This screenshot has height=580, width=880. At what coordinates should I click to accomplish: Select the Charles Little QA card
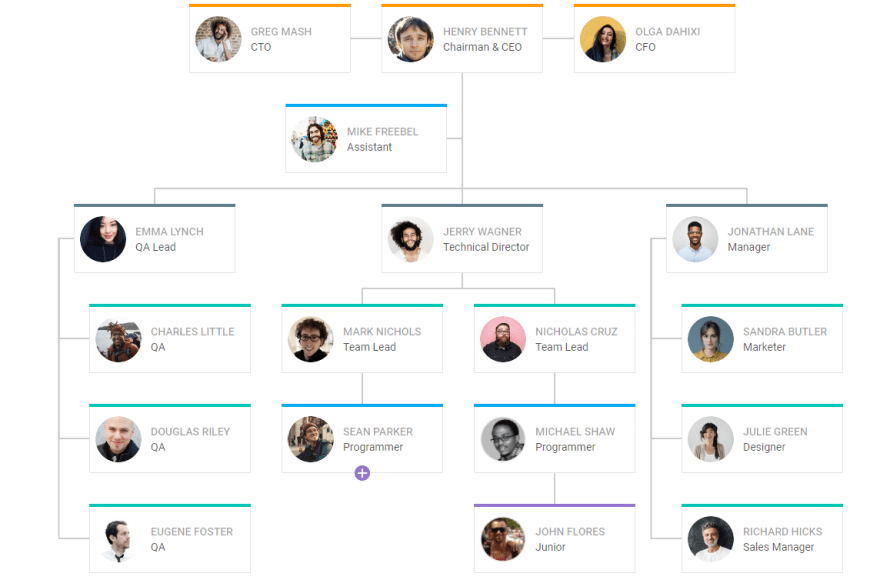coord(170,338)
